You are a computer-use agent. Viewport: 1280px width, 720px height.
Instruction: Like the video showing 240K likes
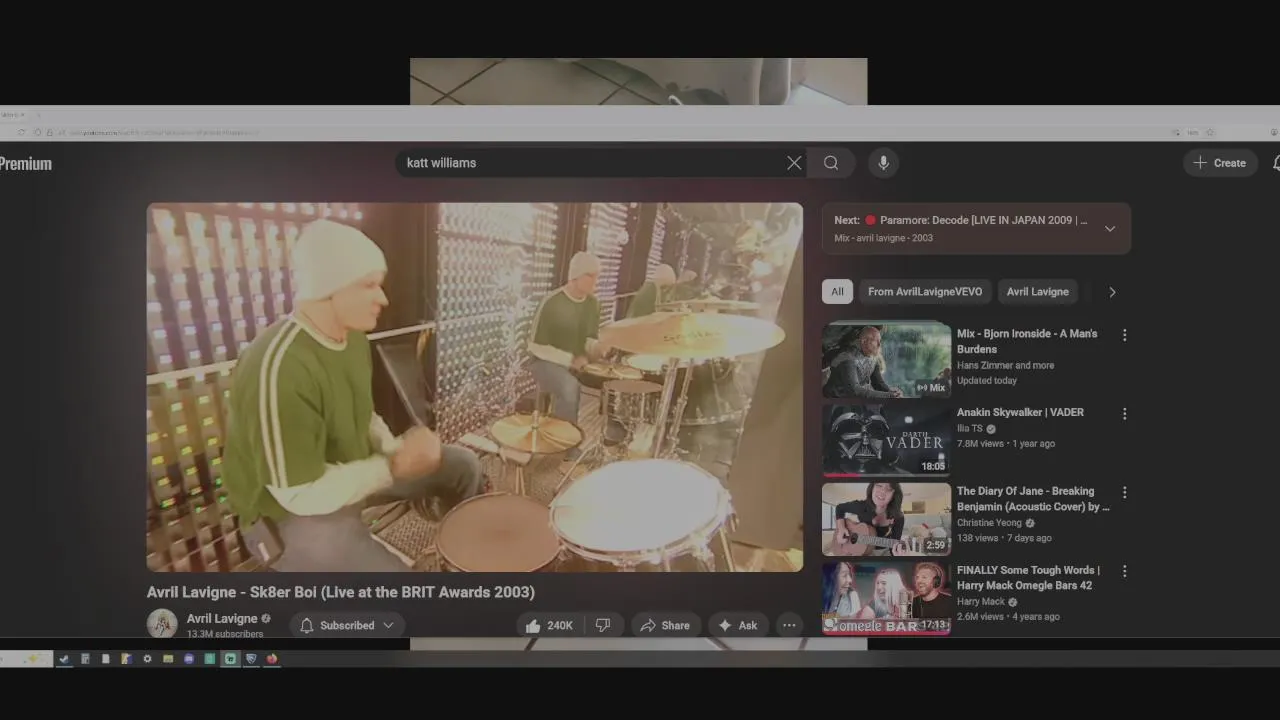tap(549, 626)
